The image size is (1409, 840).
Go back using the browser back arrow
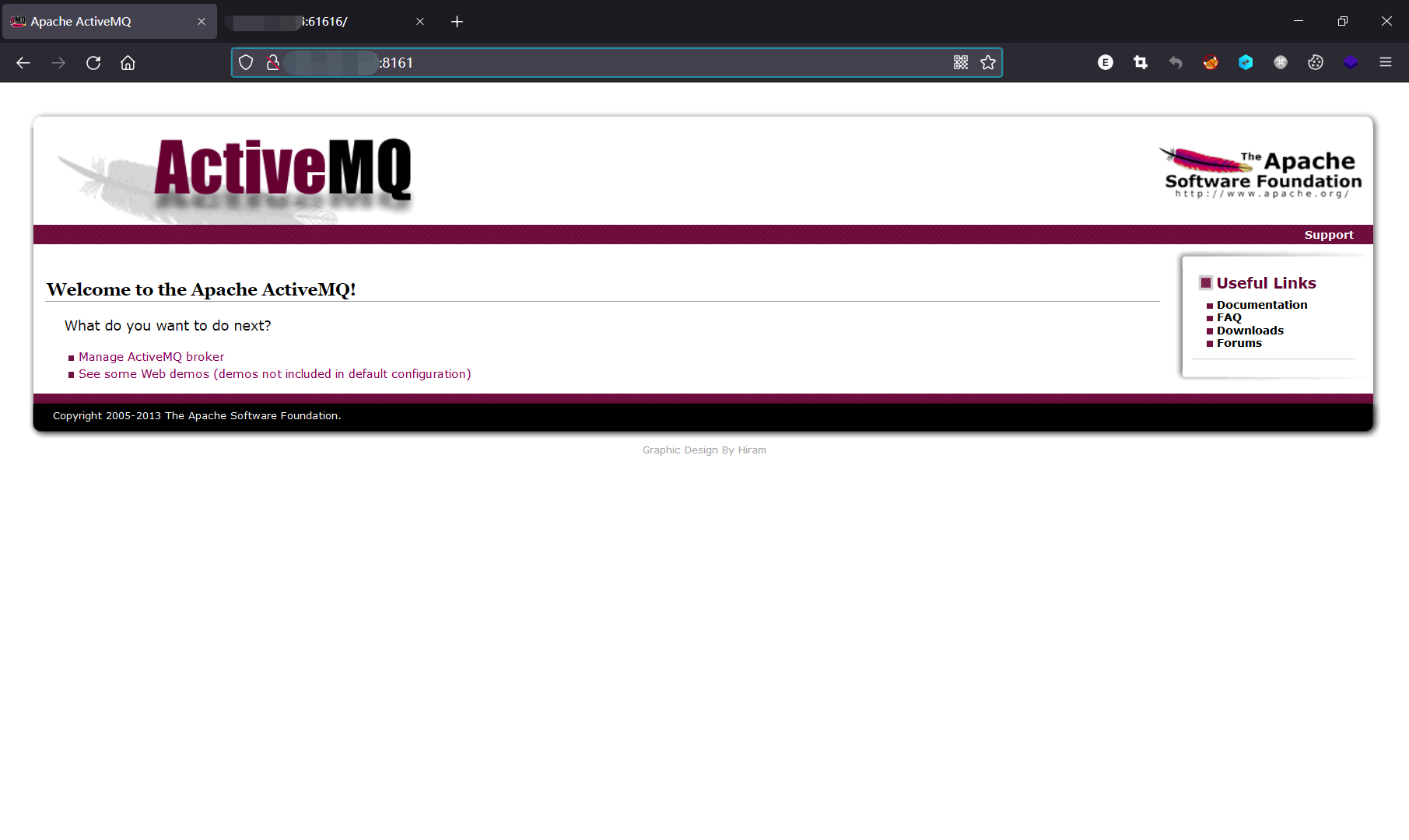23,63
